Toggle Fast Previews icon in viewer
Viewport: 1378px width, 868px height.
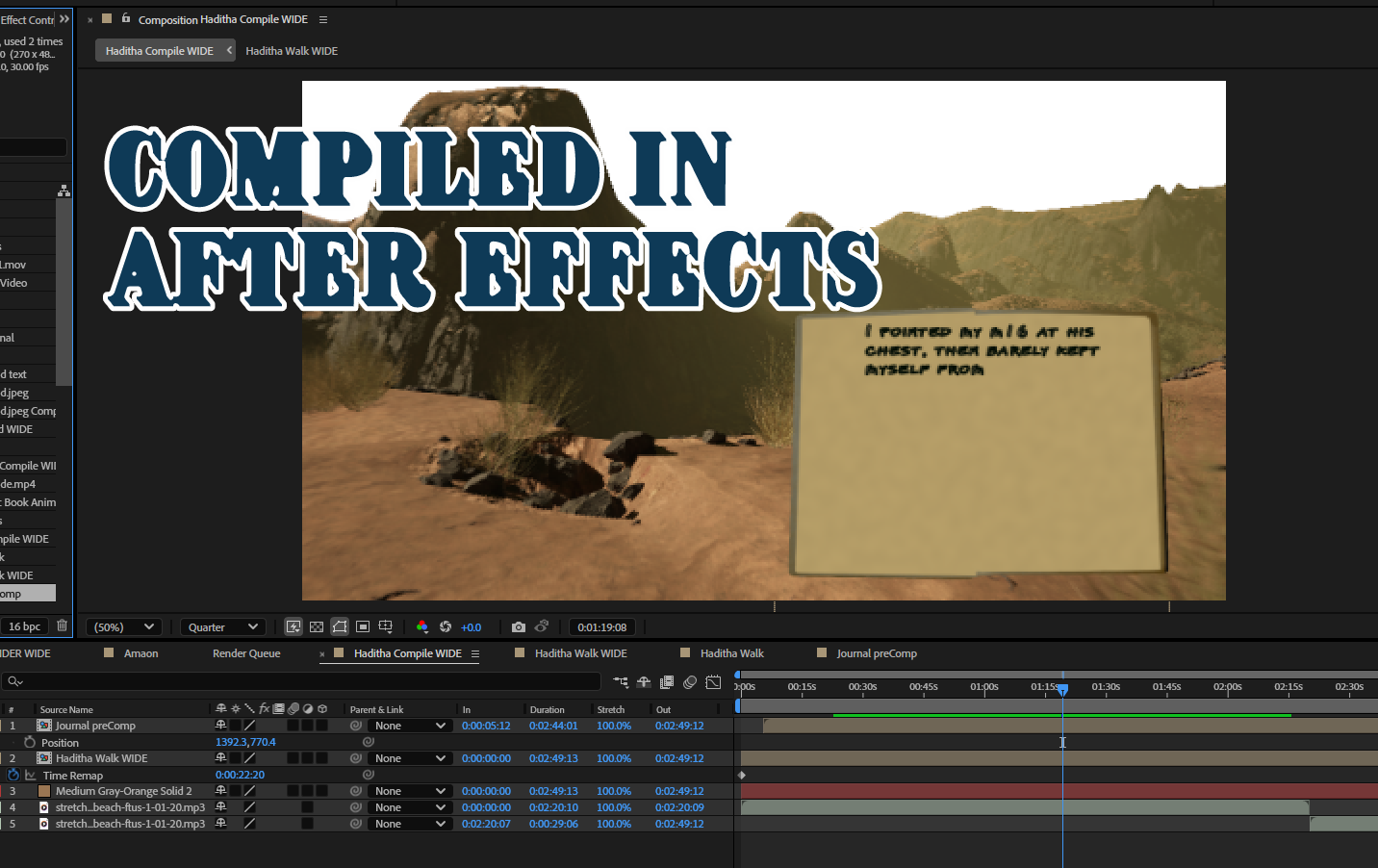[293, 626]
